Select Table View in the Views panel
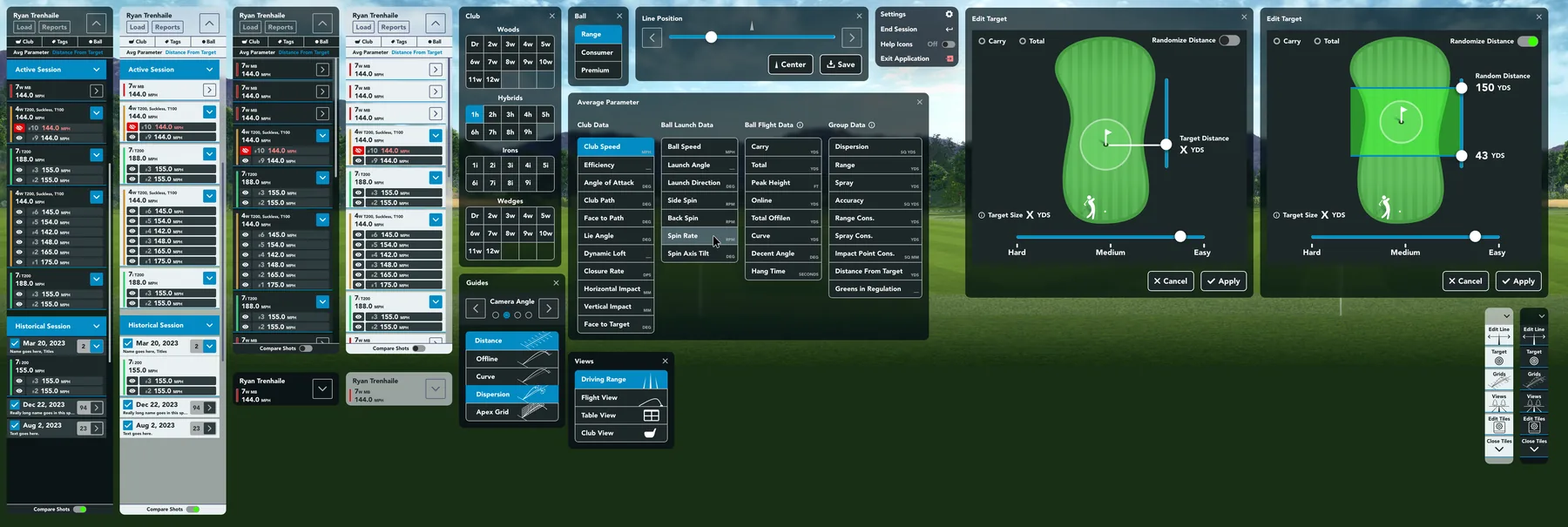 click(621, 416)
